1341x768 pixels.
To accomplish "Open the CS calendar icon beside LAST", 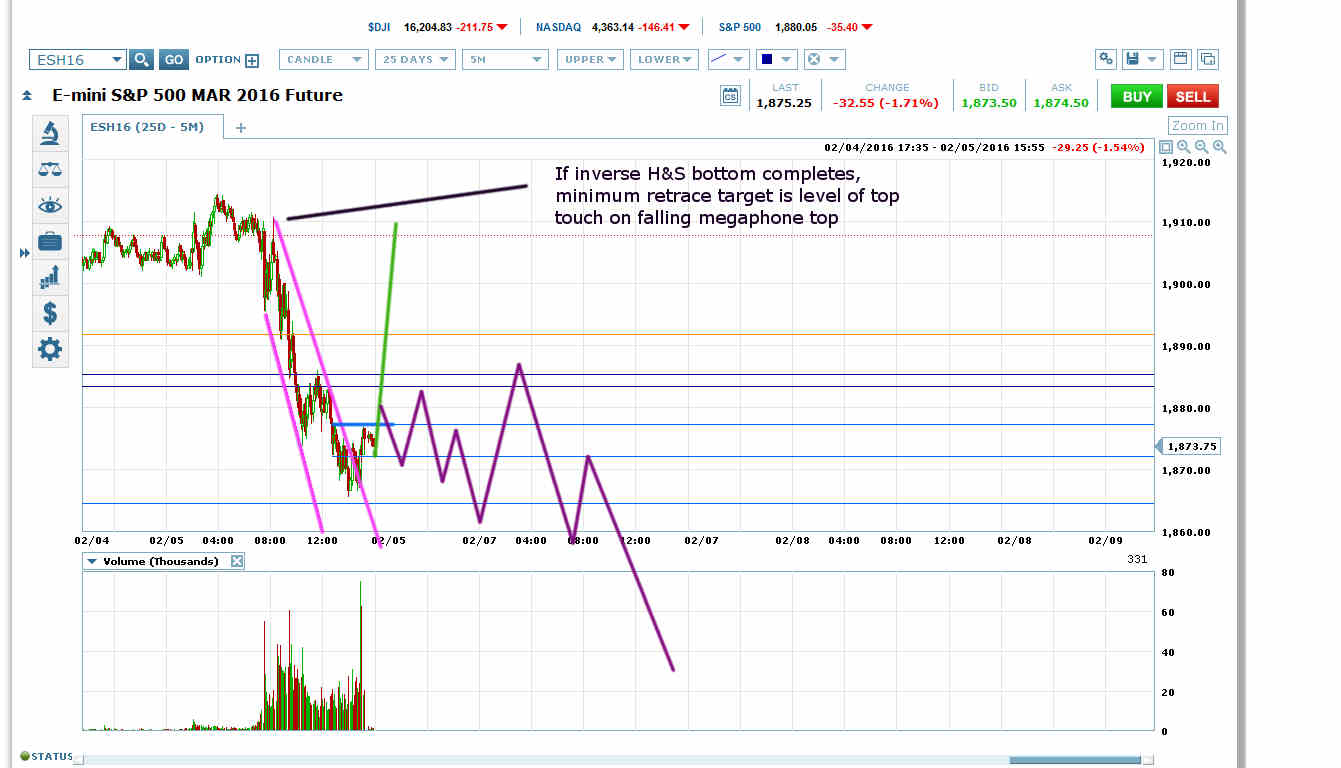I will coord(730,96).
